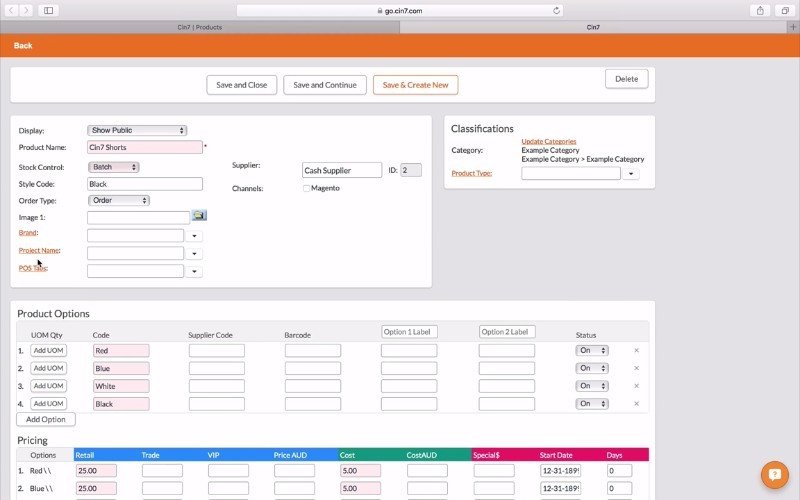Click Cost field for Blue pricing row
800x500 pixels.
click(360, 488)
